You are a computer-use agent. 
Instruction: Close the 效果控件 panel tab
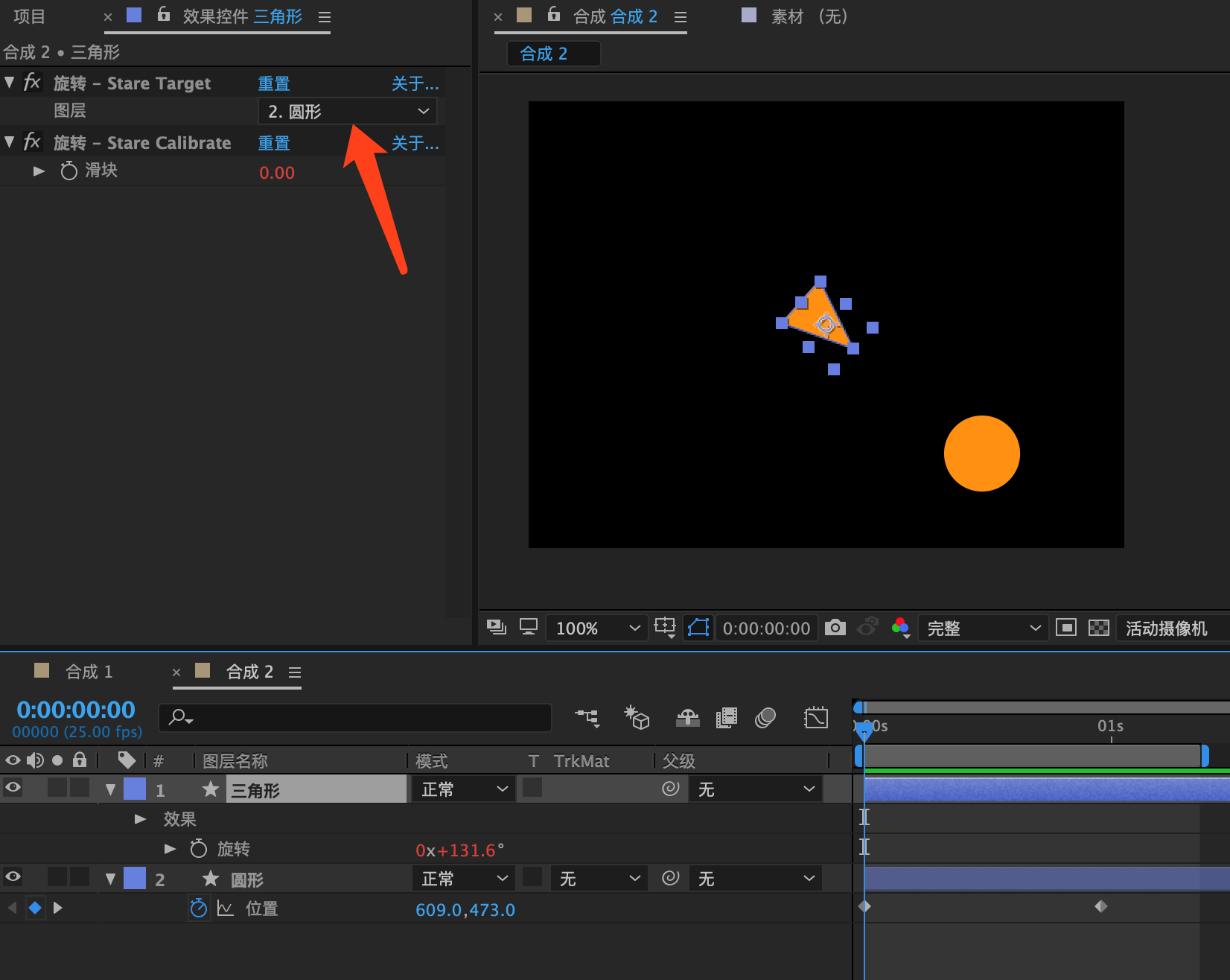click(x=108, y=17)
